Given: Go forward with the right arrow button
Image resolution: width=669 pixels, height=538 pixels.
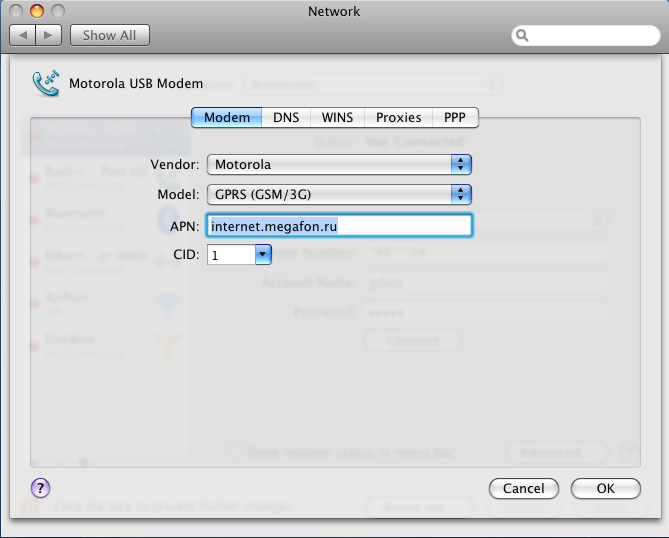Looking at the screenshot, I should click(49, 35).
